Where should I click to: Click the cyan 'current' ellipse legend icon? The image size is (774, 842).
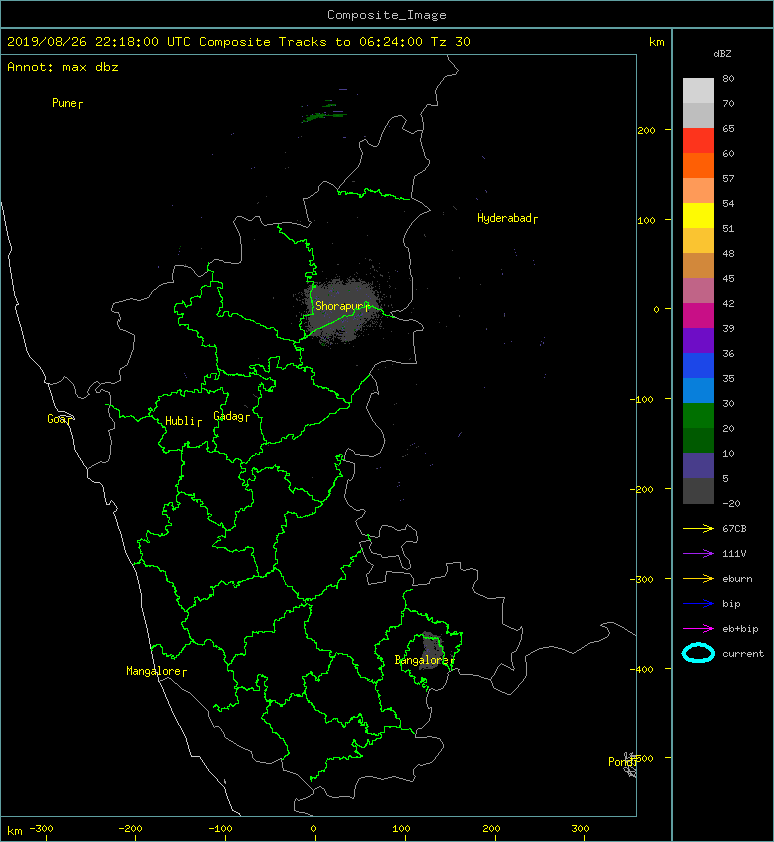(698, 654)
